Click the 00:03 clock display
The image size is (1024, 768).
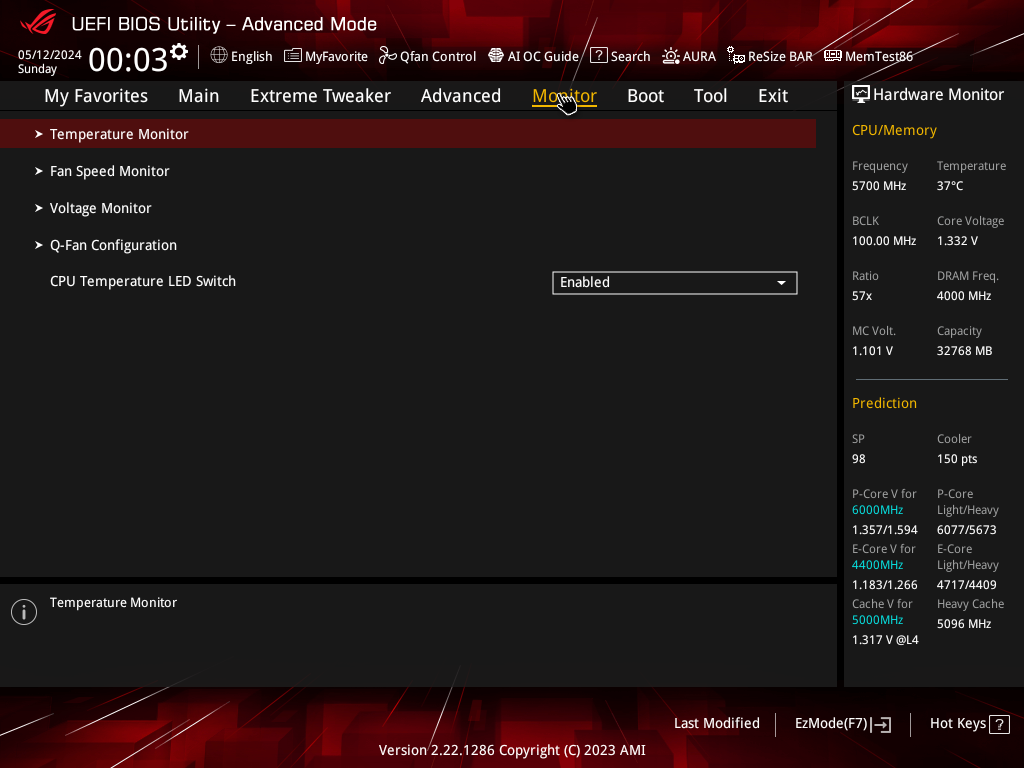click(128, 59)
